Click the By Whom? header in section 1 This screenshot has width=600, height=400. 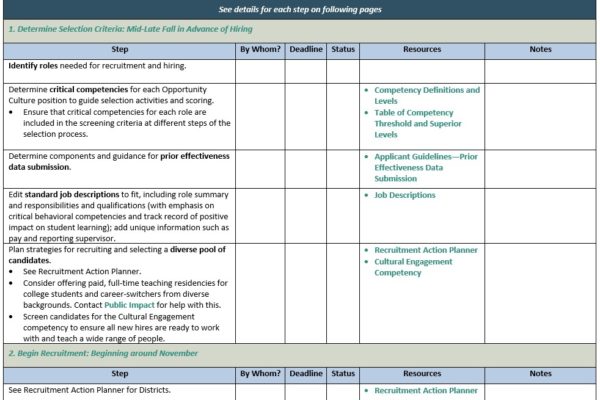click(x=260, y=49)
